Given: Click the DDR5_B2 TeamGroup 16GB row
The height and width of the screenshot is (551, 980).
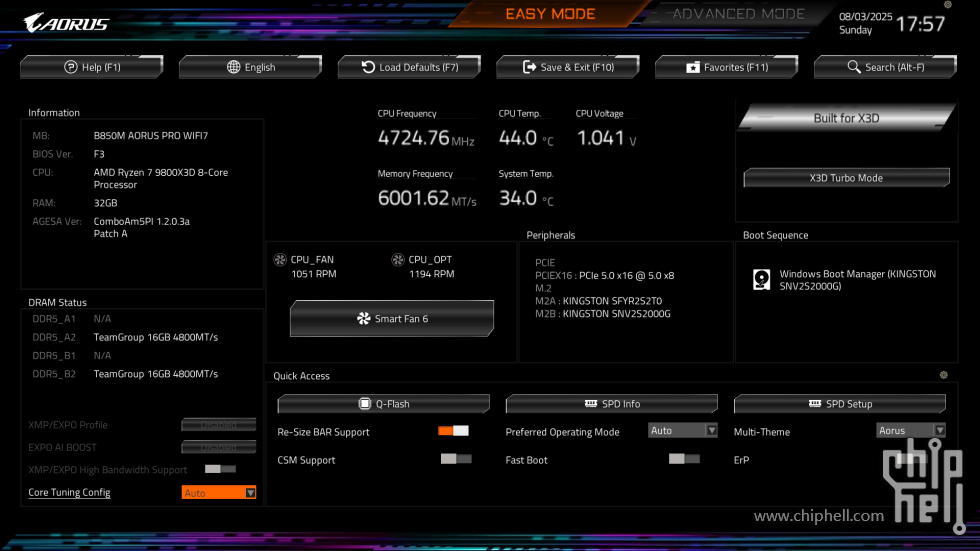Looking at the screenshot, I should click(125, 374).
